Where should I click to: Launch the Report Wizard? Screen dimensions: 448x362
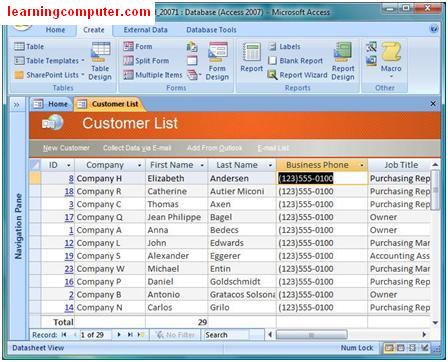[297, 75]
